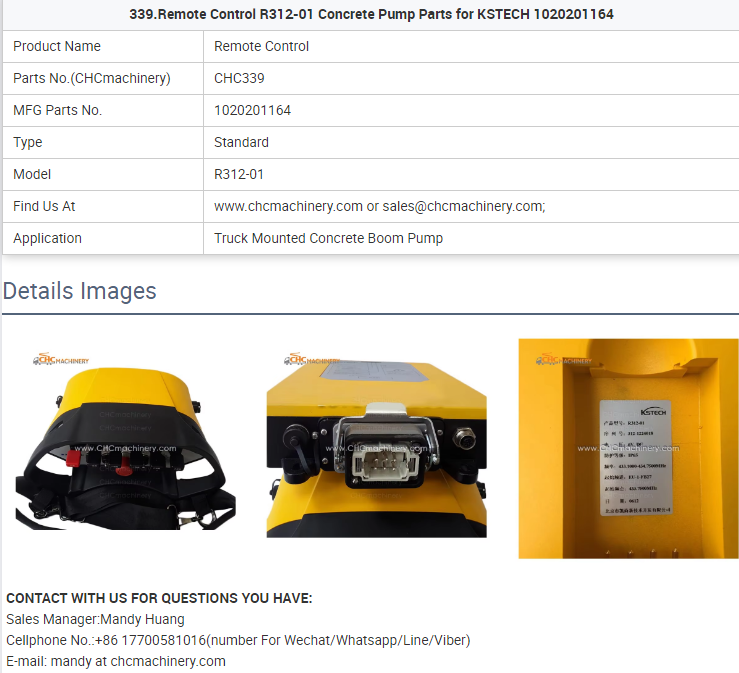This screenshot has width=739, height=673.
Task: Click the Standard type value cell
Action: [241, 142]
